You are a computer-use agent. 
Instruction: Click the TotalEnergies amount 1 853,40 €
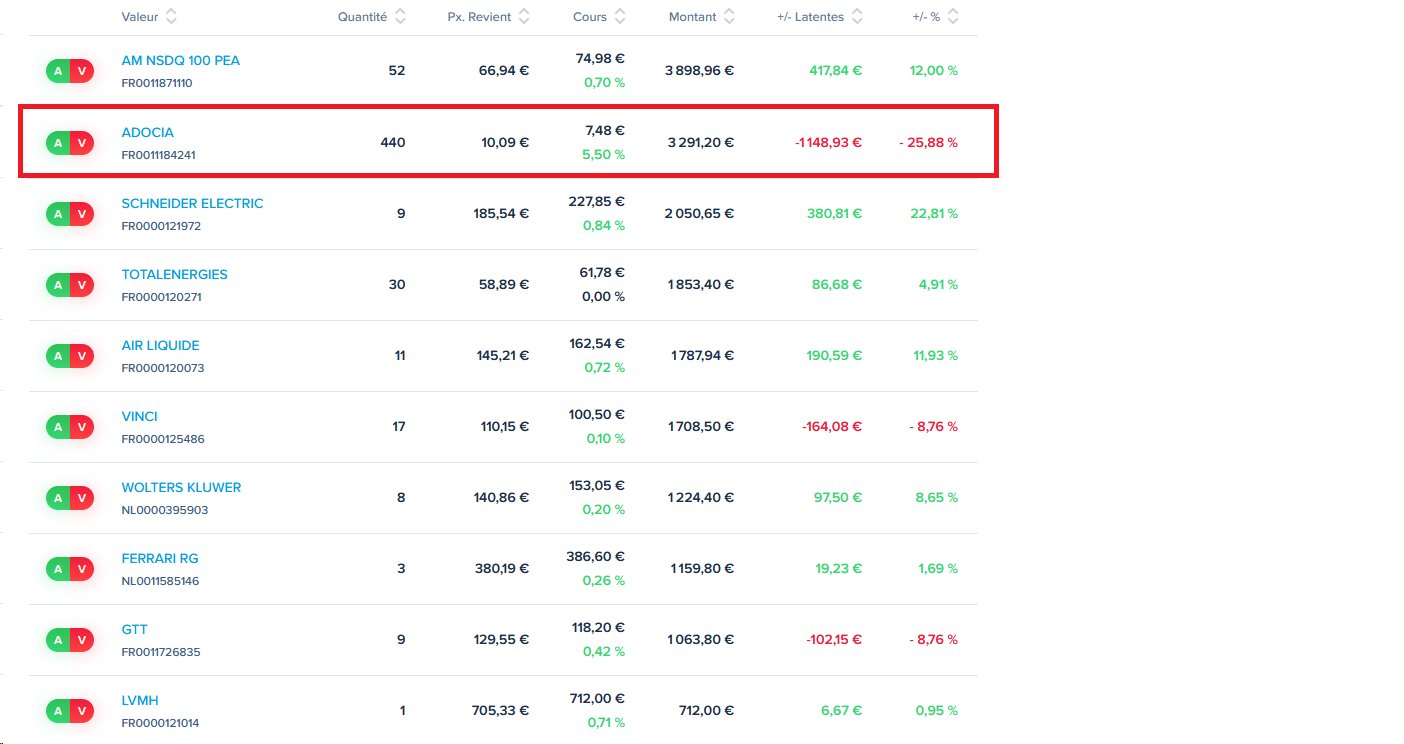coord(701,285)
